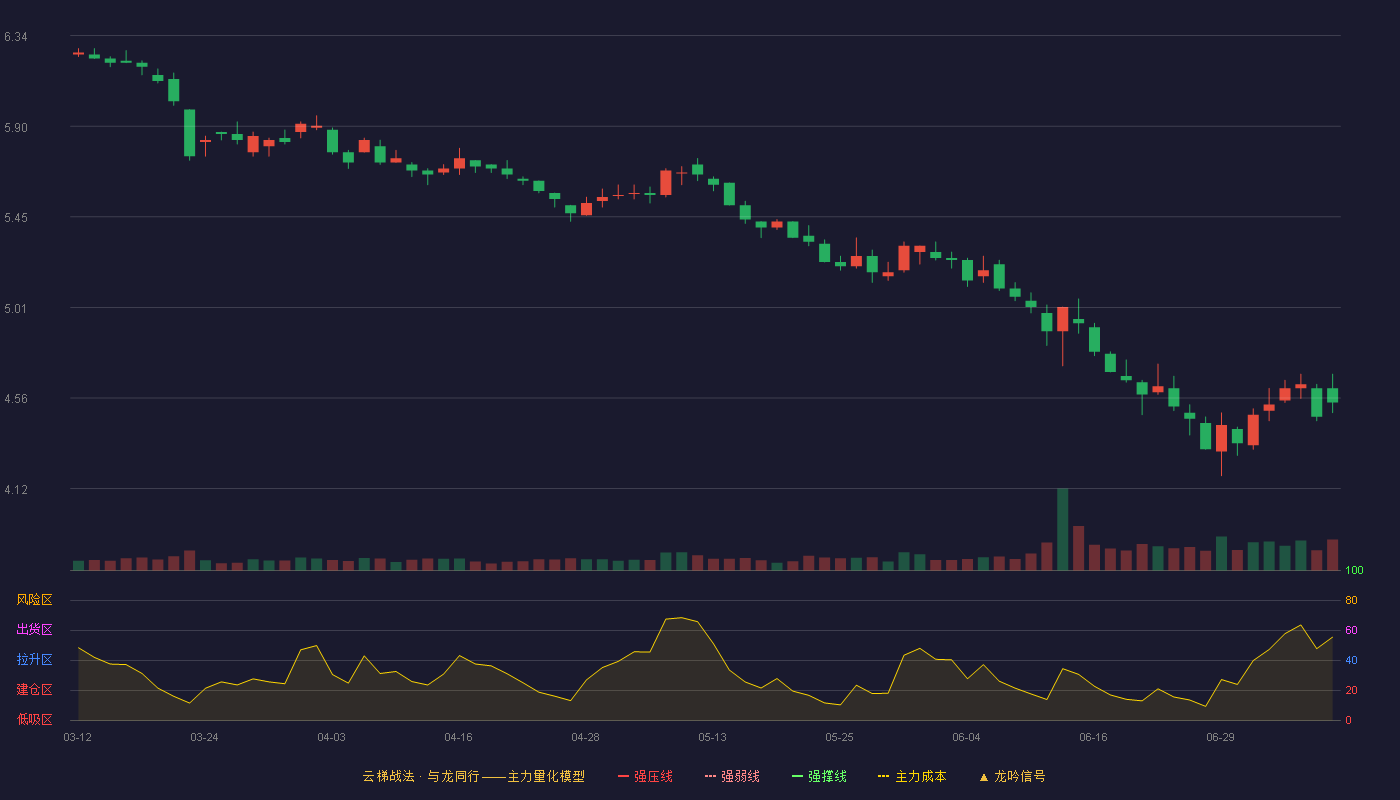1400x800 pixels.
Task: Click the 04-28 date label
Action: coord(585,737)
